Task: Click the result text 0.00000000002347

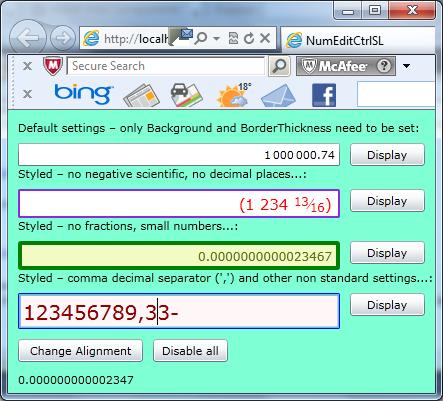Action: click(76, 380)
